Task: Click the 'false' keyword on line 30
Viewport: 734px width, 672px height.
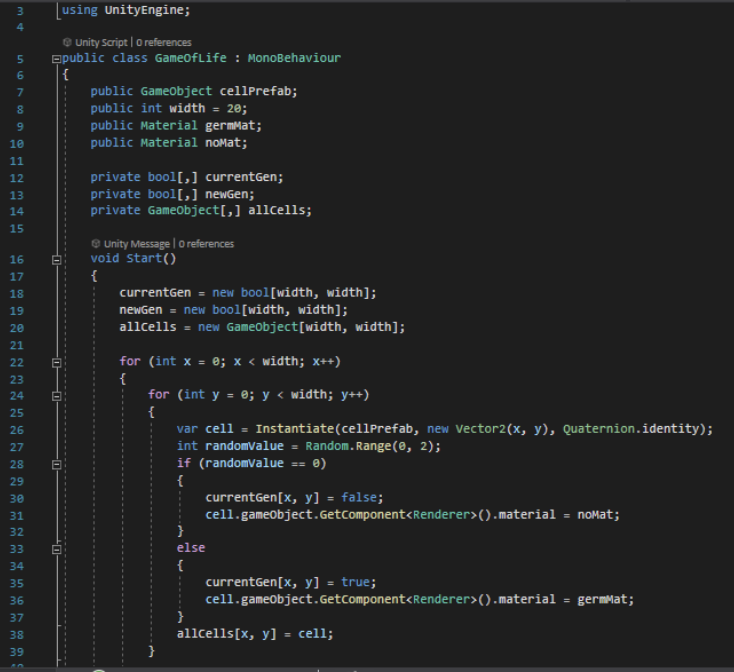Action: tap(359, 497)
